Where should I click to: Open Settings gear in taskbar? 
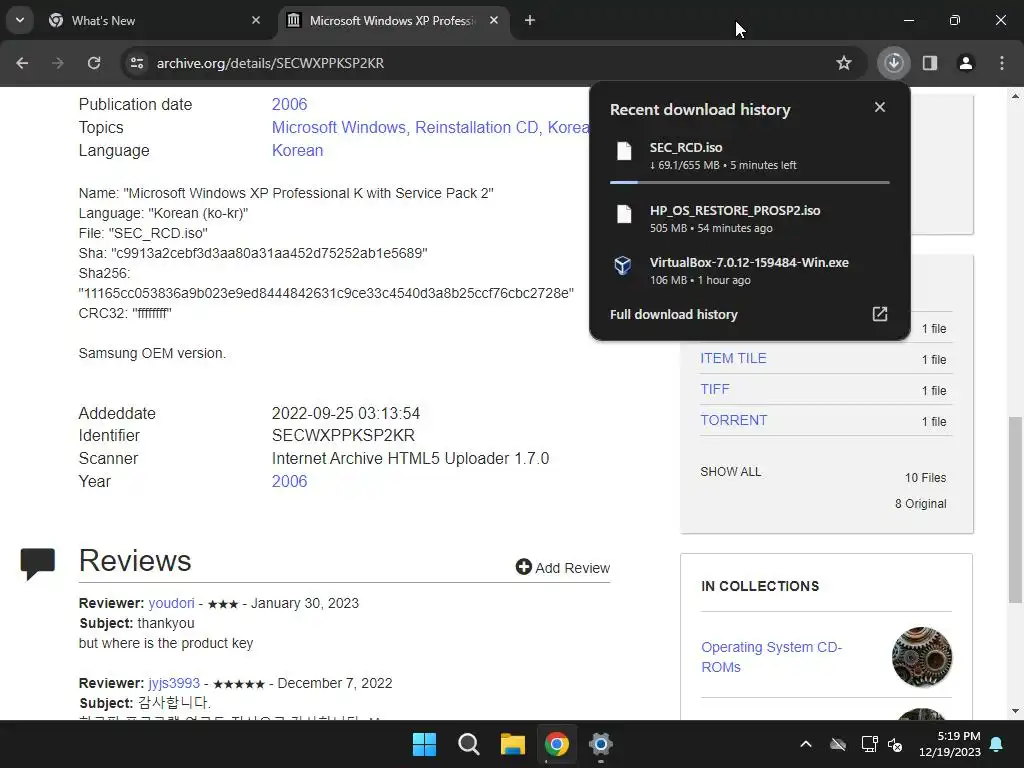pos(600,744)
